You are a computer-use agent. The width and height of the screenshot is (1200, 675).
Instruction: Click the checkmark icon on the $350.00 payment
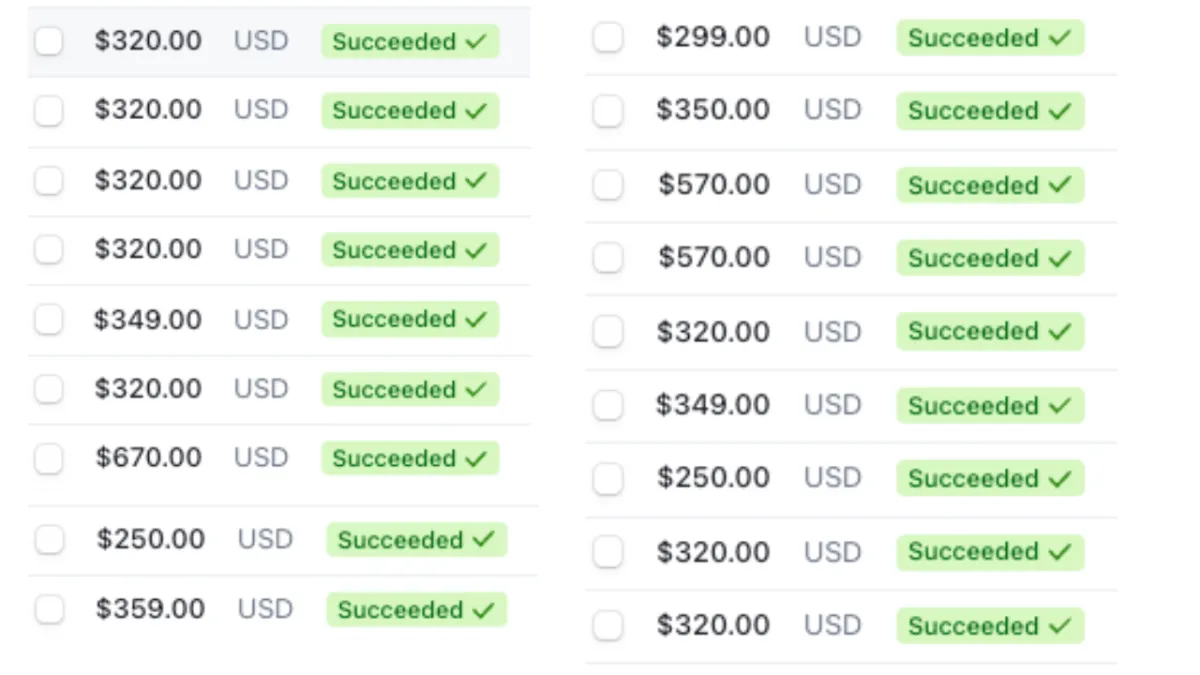pyautogui.click(x=1059, y=111)
